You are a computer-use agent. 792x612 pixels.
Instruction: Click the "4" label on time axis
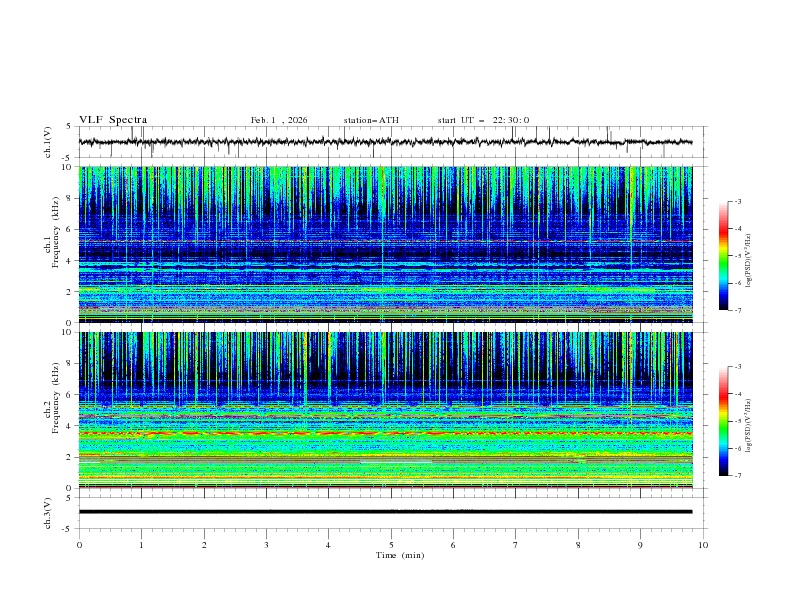(328, 545)
